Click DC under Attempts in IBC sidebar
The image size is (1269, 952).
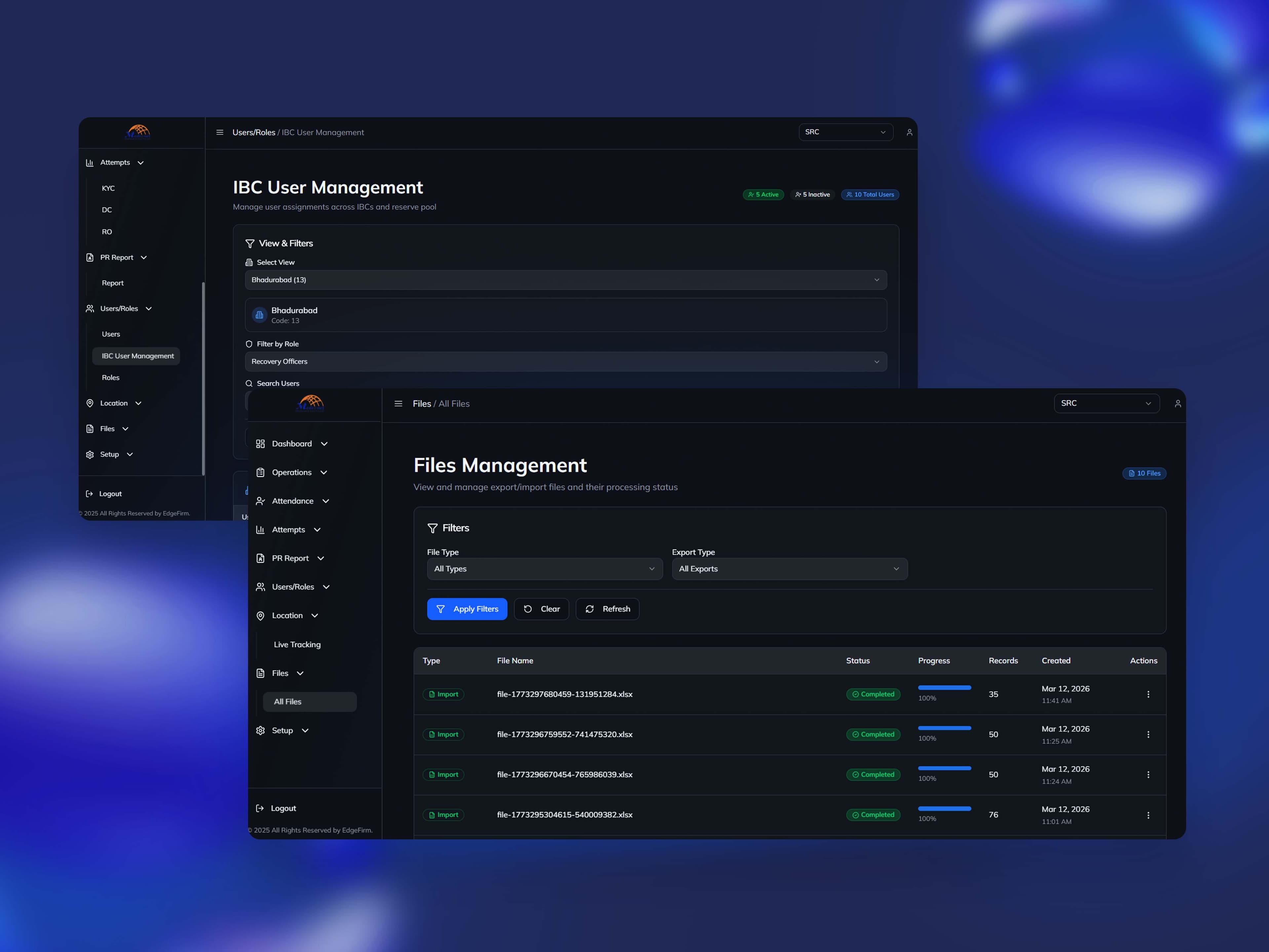(x=107, y=210)
